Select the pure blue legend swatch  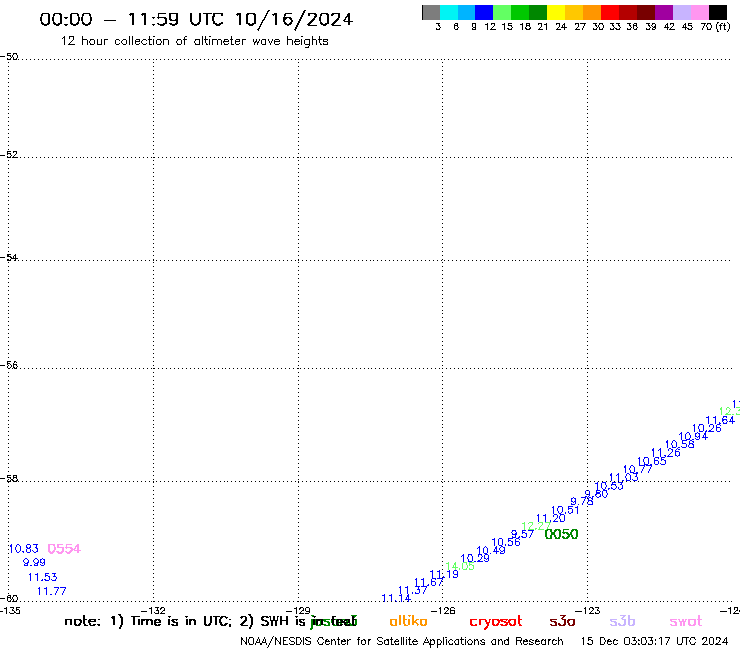pyautogui.click(x=484, y=12)
